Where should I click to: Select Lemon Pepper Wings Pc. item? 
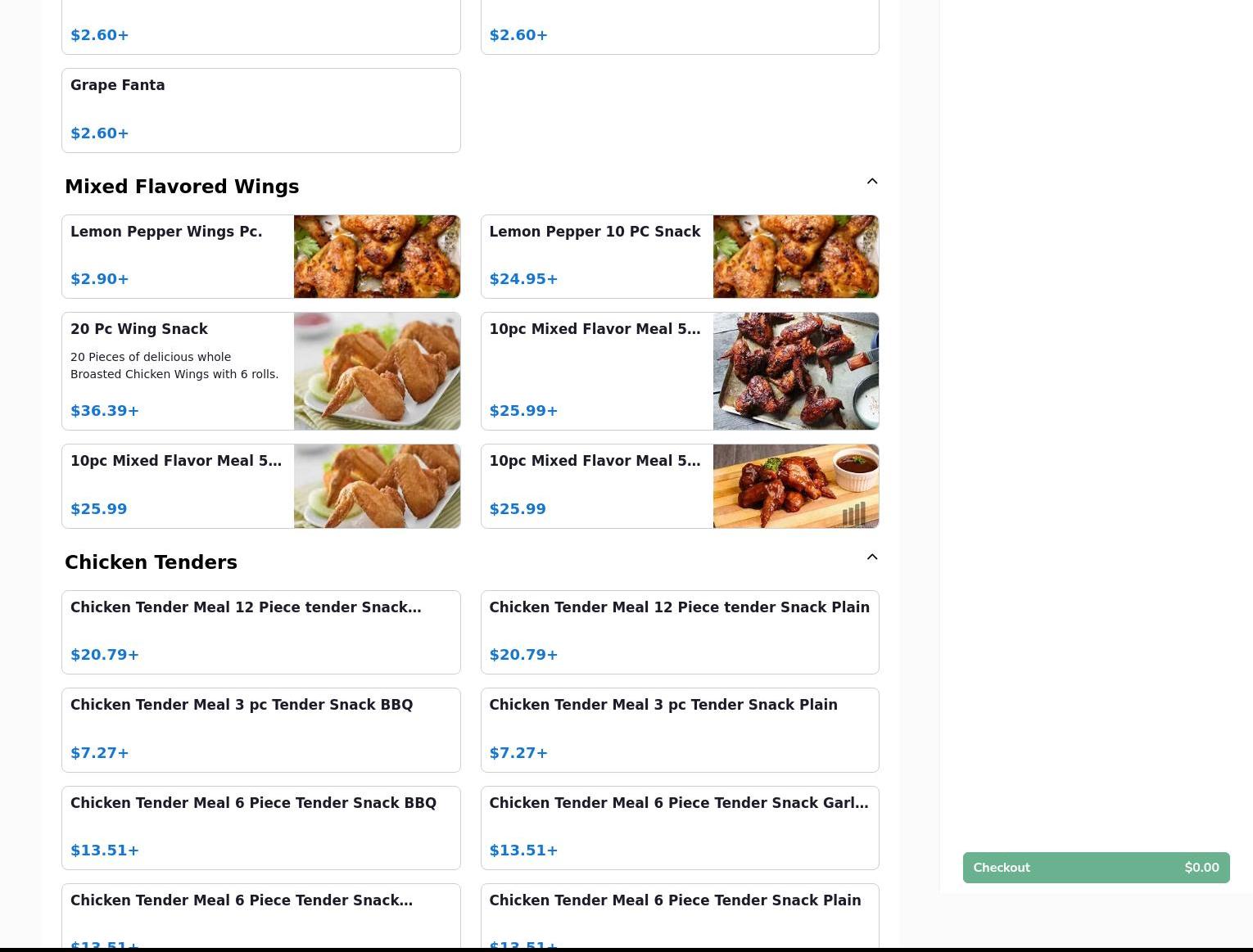[x=261, y=257]
